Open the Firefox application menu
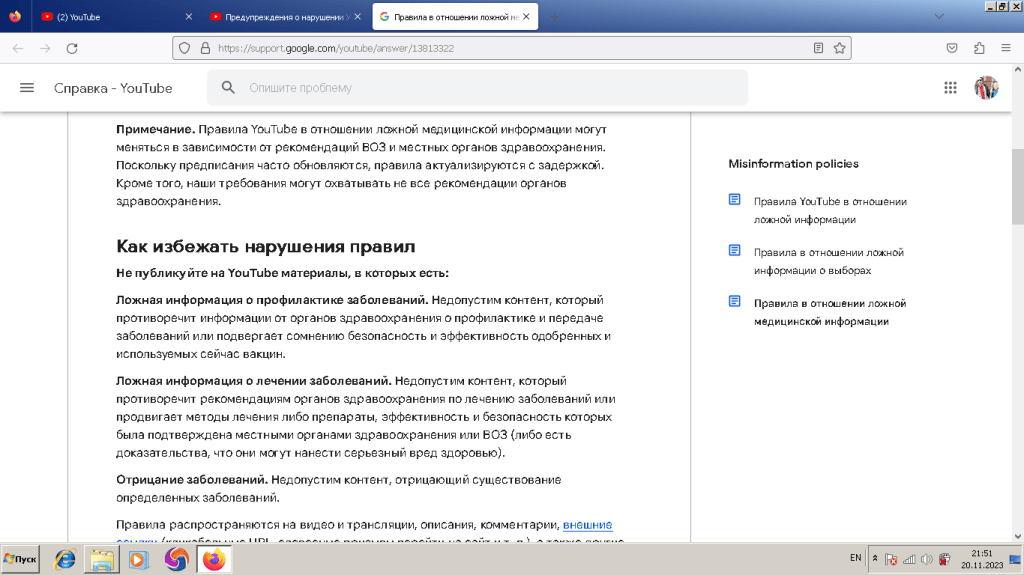The image size is (1024, 575). click(x=1005, y=48)
